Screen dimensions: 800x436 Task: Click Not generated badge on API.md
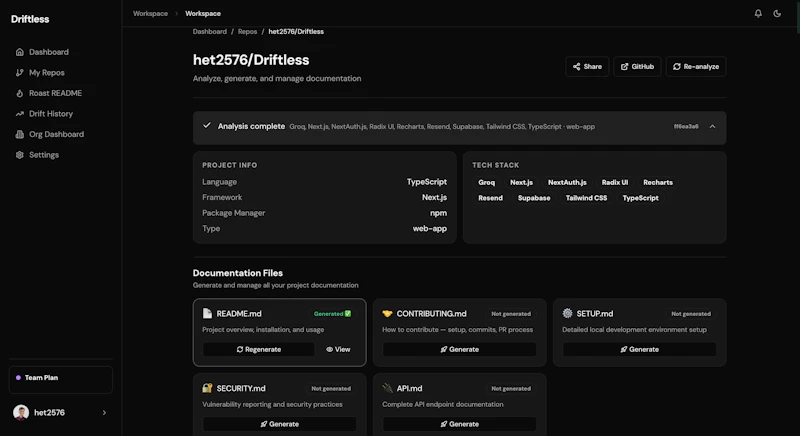[511, 389]
